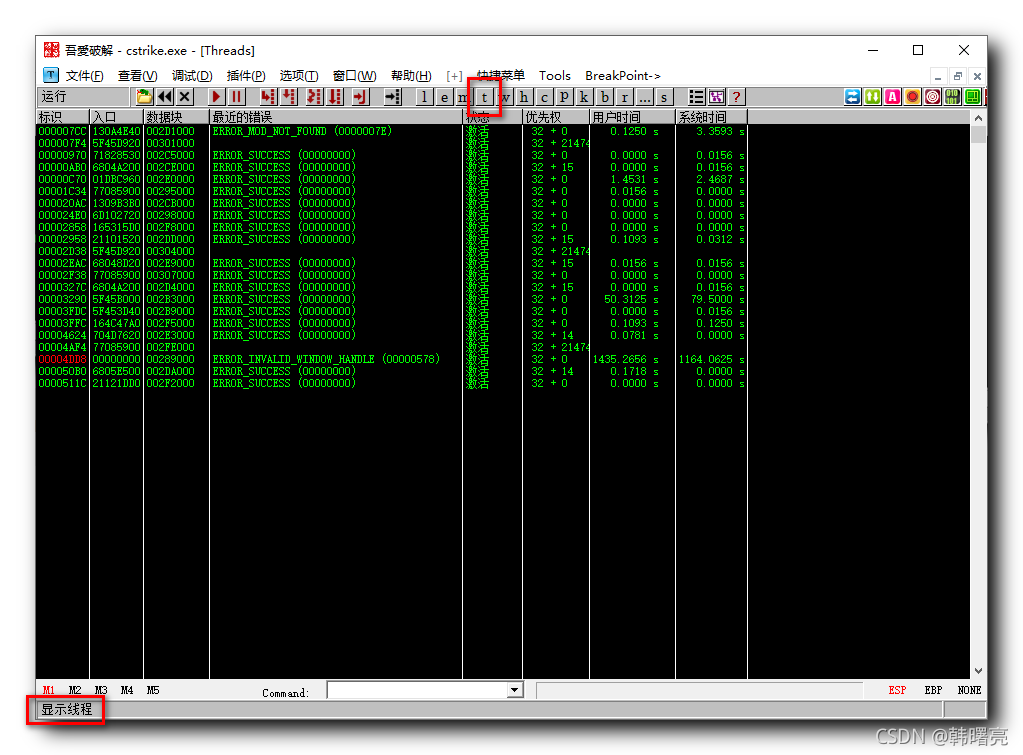Viewport: 1023px width, 755px height.
Task: Select the ESP stack mode label
Action: click(x=897, y=690)
